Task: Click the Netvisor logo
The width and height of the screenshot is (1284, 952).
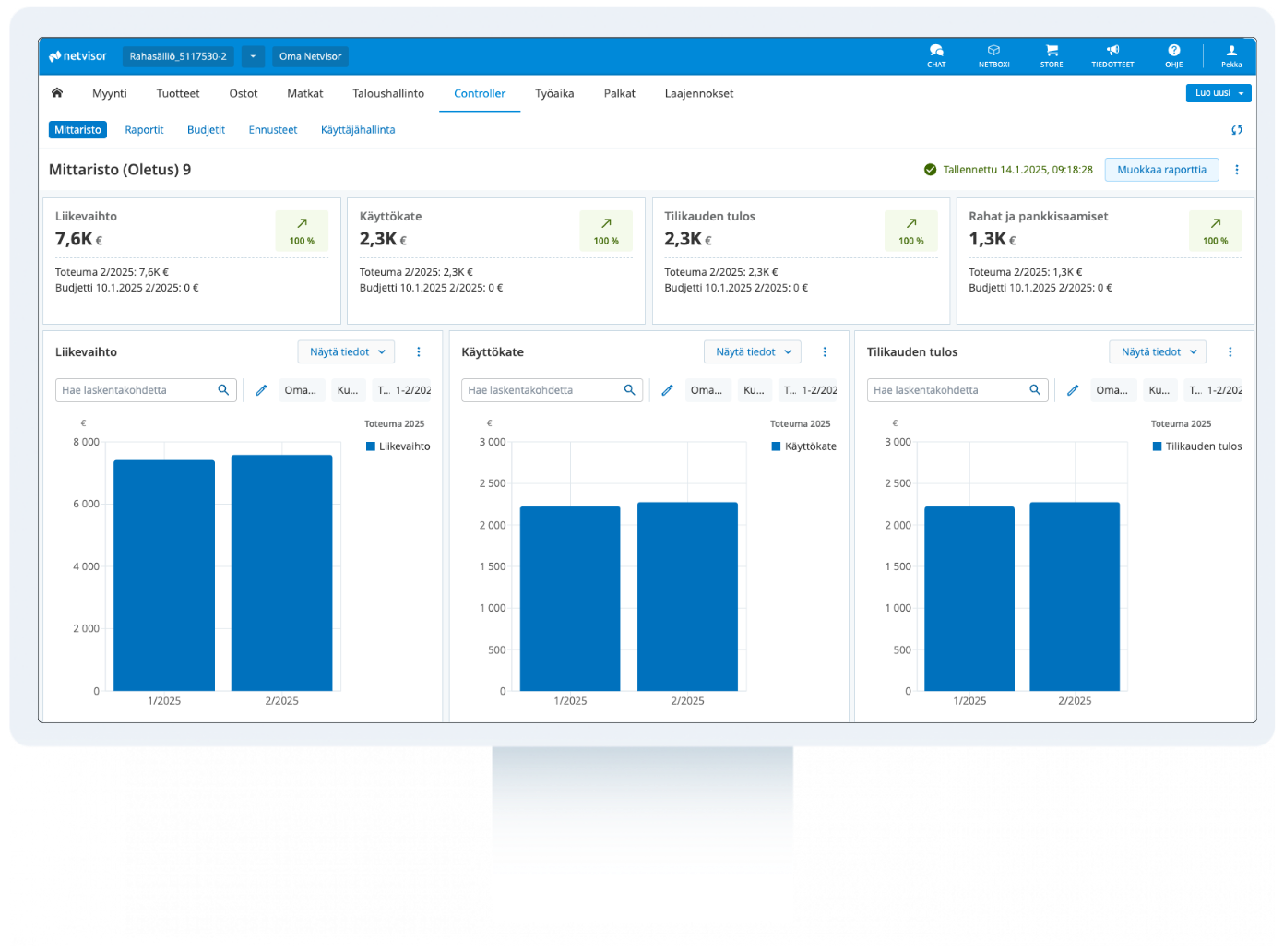Action: [78, 56]
